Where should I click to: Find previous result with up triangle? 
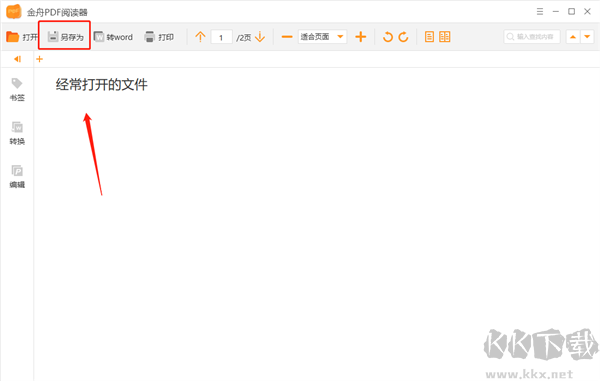pos(573,37)
